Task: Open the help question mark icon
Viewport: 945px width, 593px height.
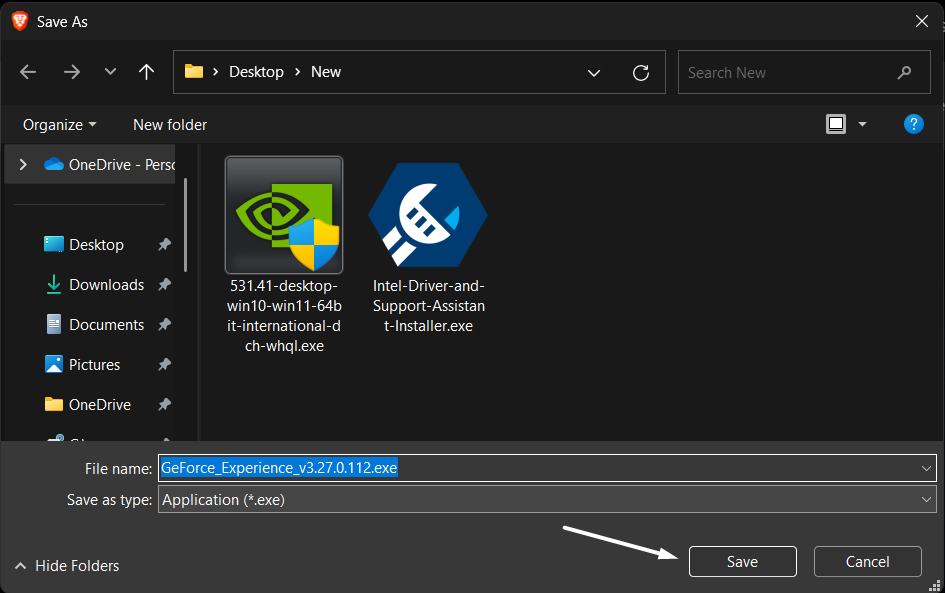Action: (x=913, y=124)
